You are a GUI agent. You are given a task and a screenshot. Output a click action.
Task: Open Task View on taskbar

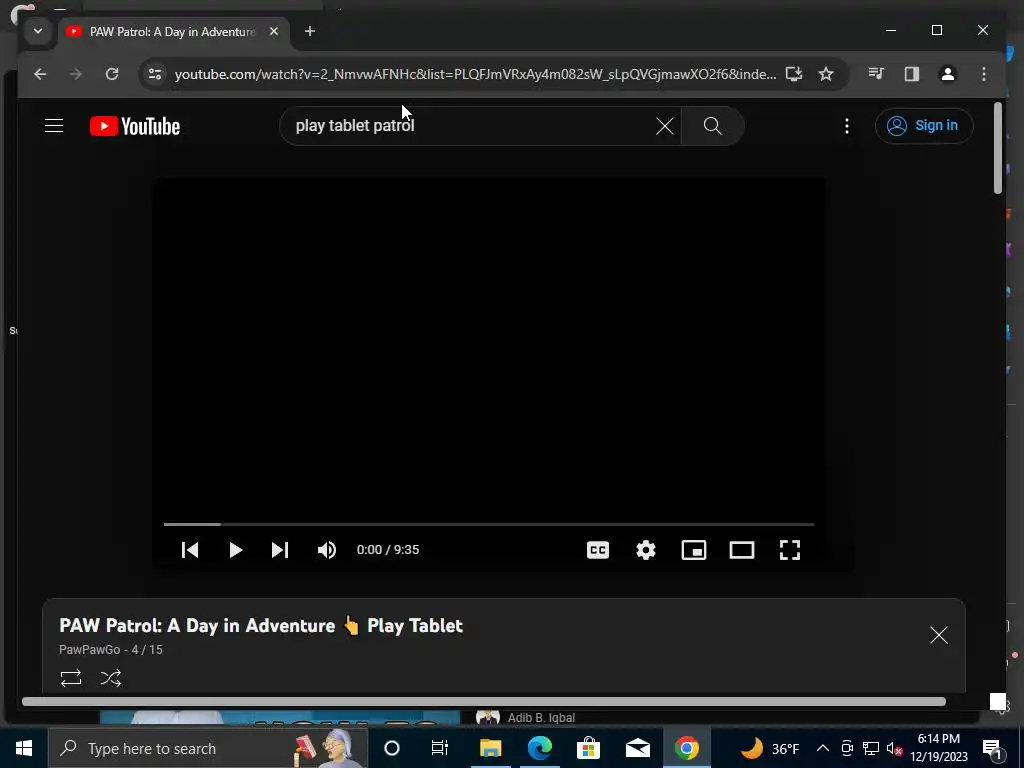tap(440, 748)
